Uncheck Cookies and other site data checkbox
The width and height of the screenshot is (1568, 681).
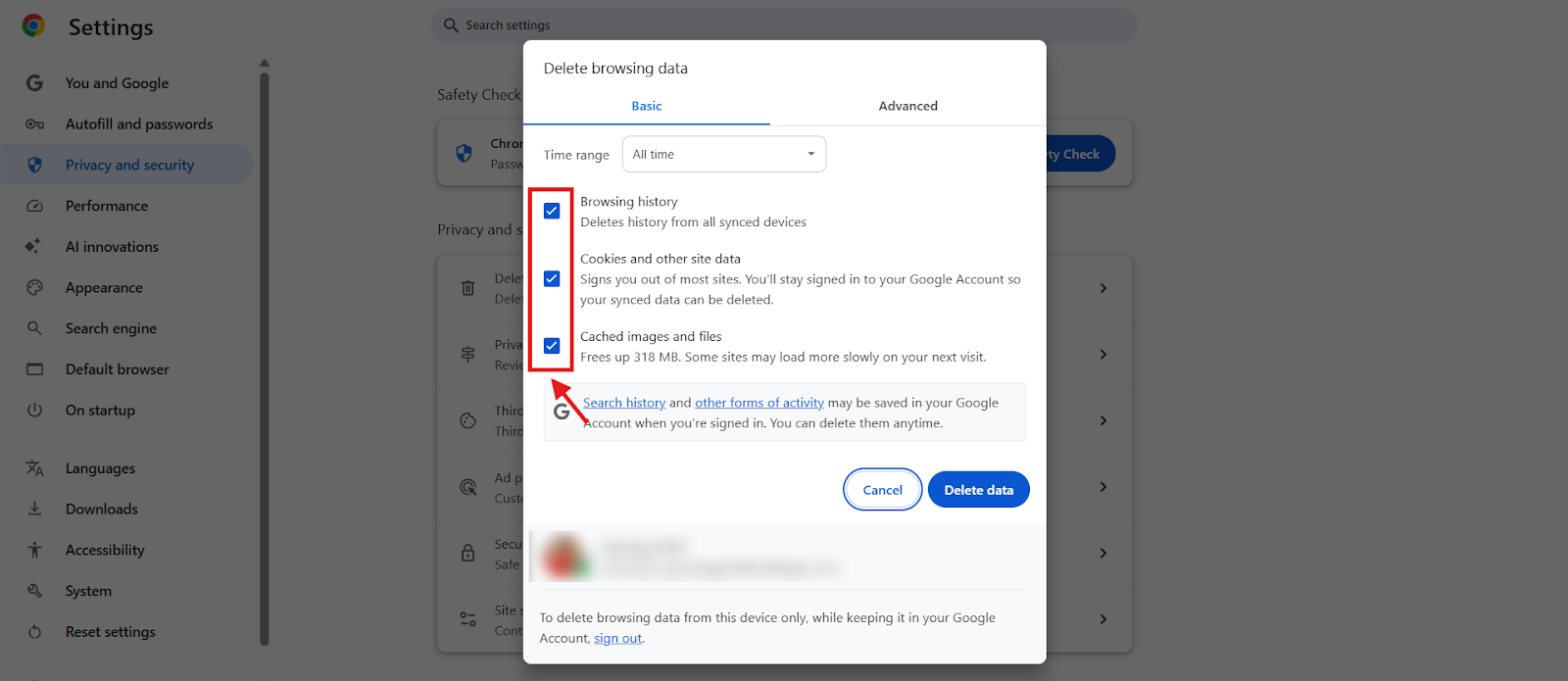552,278
